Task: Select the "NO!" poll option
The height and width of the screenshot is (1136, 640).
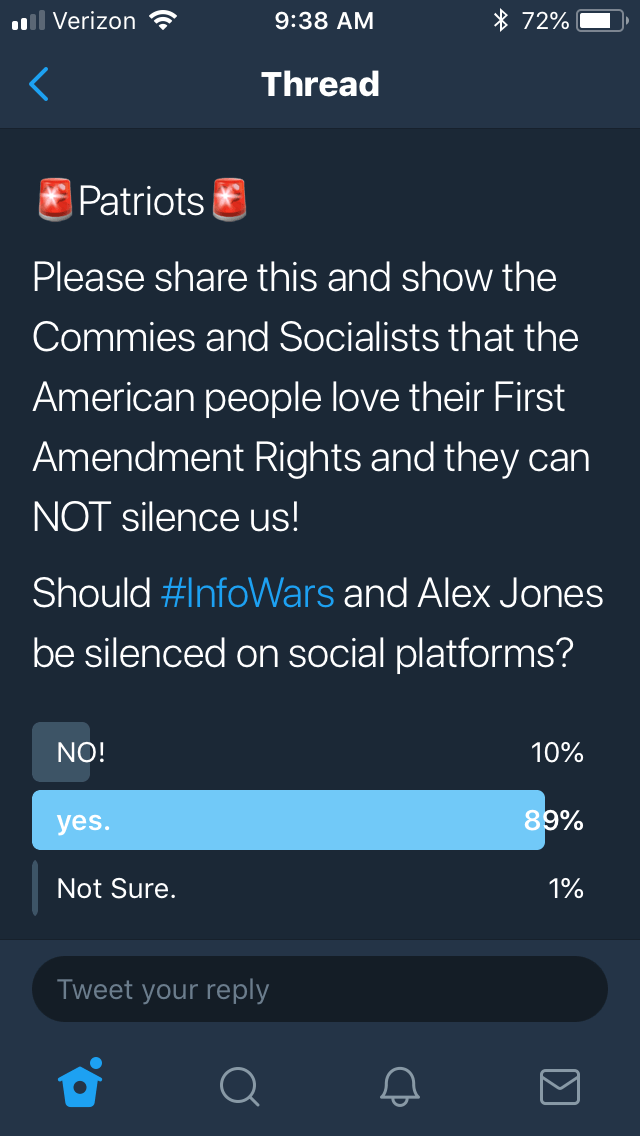Action: [x=81, y=752]
